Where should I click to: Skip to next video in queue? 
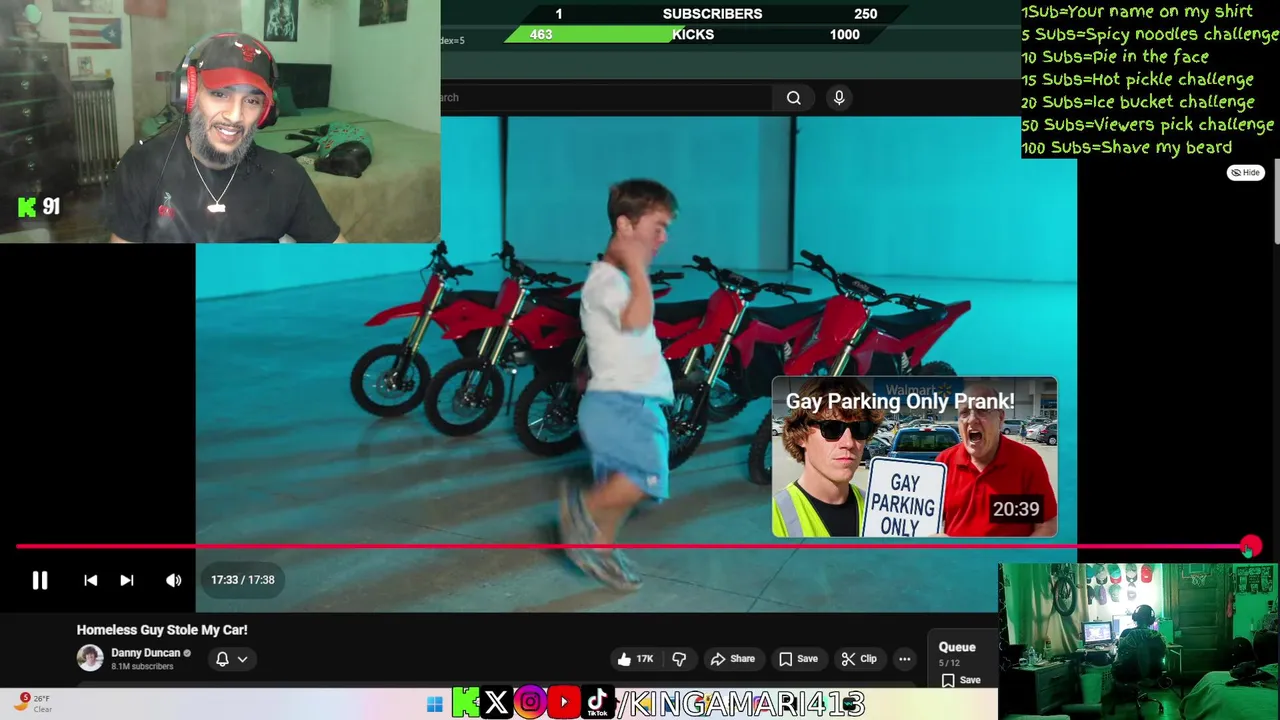pyautogui.click(x=127, y=580)
